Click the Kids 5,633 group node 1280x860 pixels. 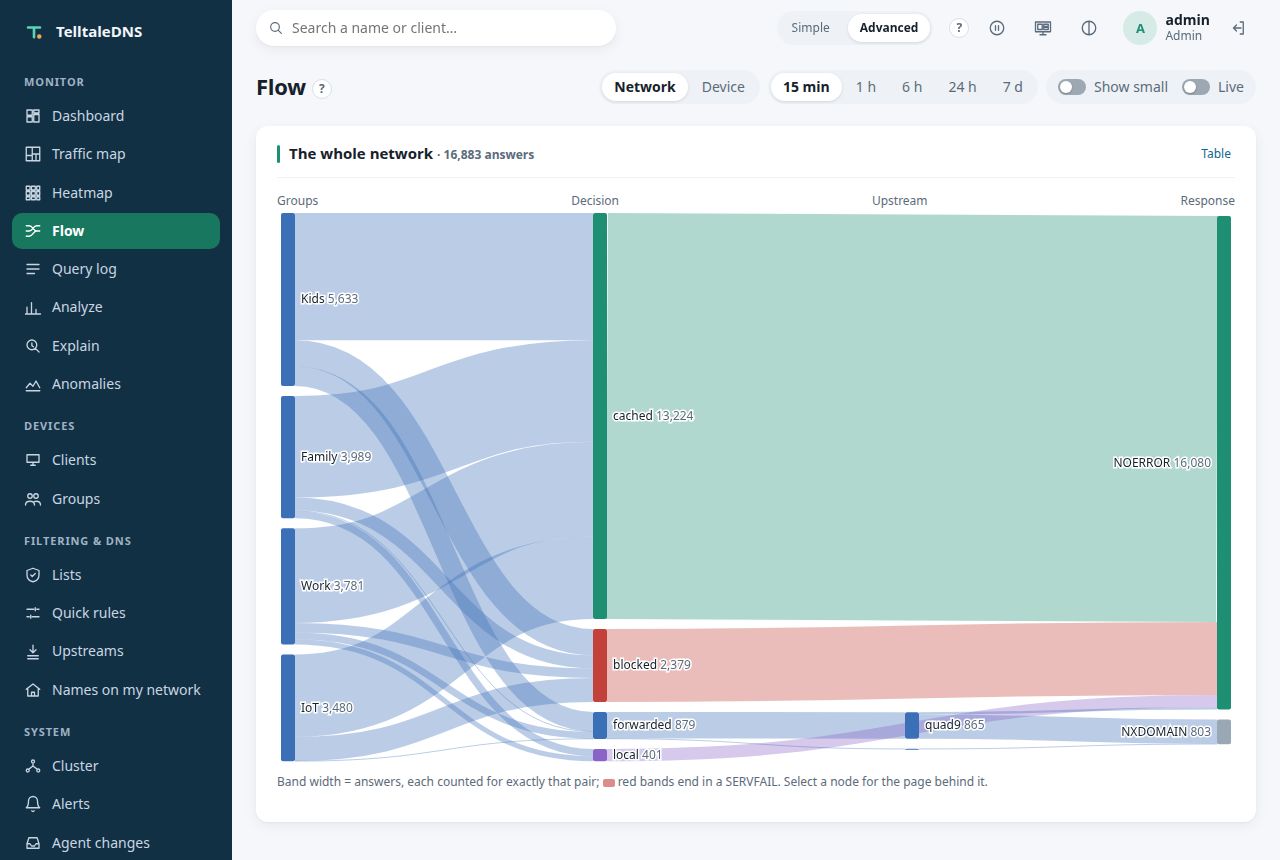(288, 299)
